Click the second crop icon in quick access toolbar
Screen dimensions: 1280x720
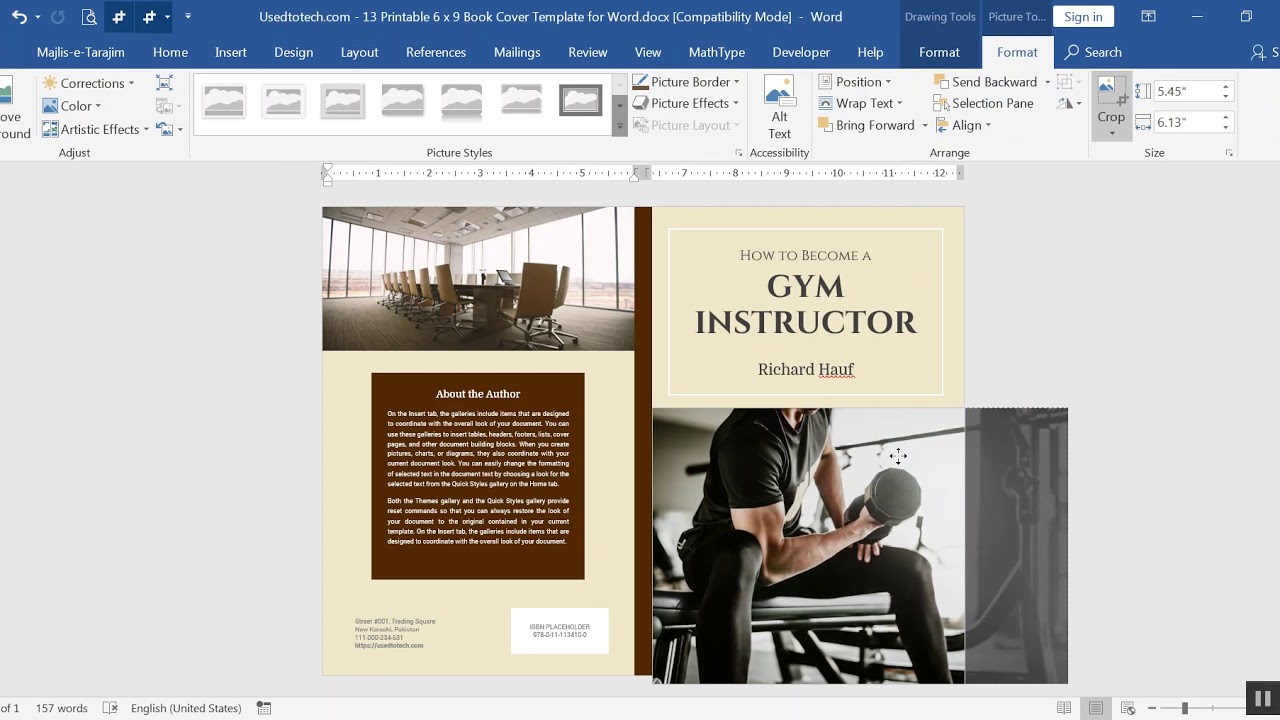coord(149,17)
